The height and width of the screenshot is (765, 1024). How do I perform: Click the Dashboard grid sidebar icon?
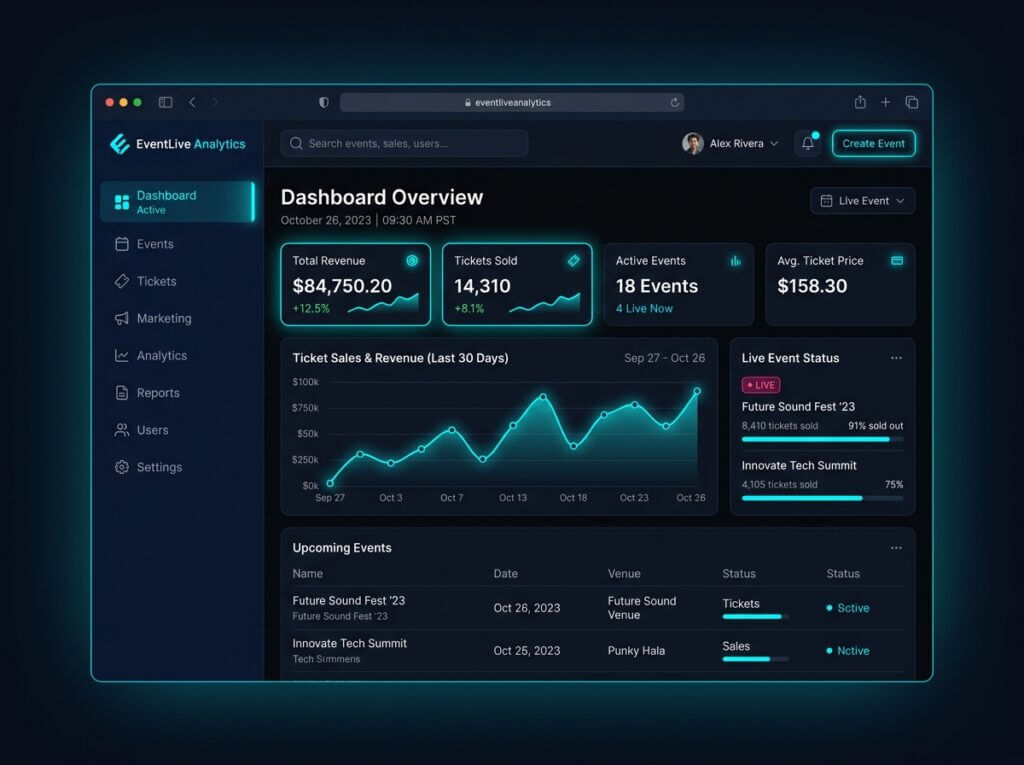(x=121, y=202)
